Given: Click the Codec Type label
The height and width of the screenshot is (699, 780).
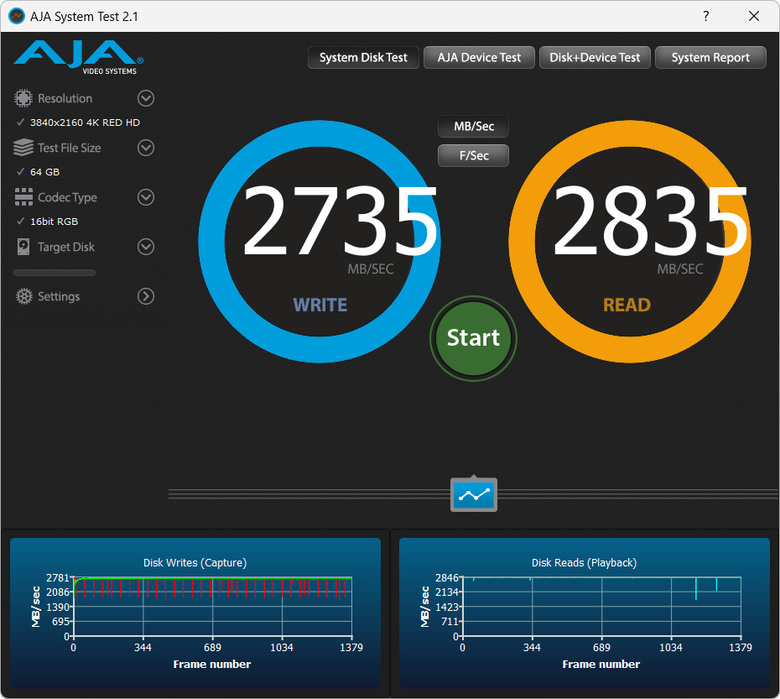Looking at the screenshot, I should click(67, 198).
